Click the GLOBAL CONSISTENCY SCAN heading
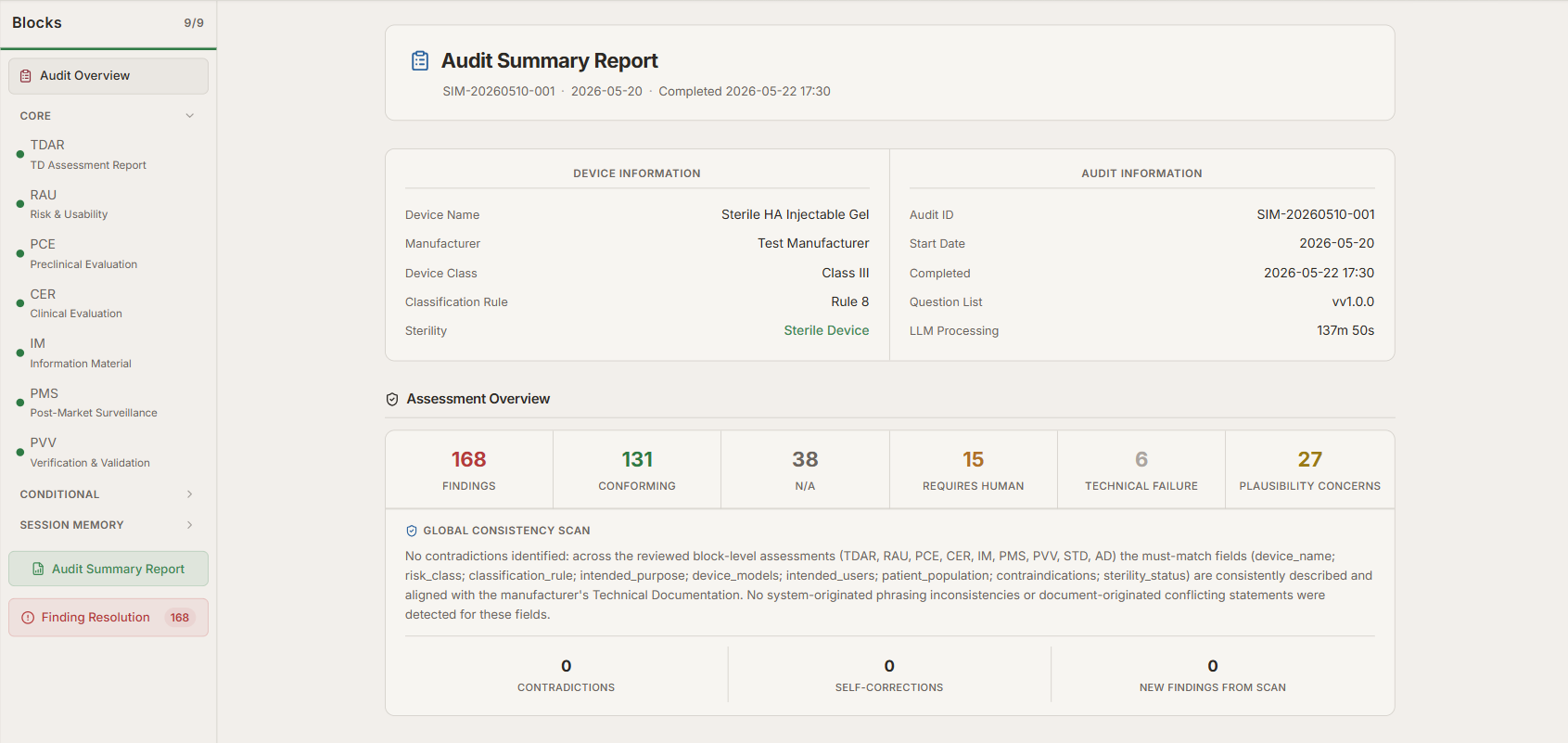1568x743 pixels. (506, 531)
